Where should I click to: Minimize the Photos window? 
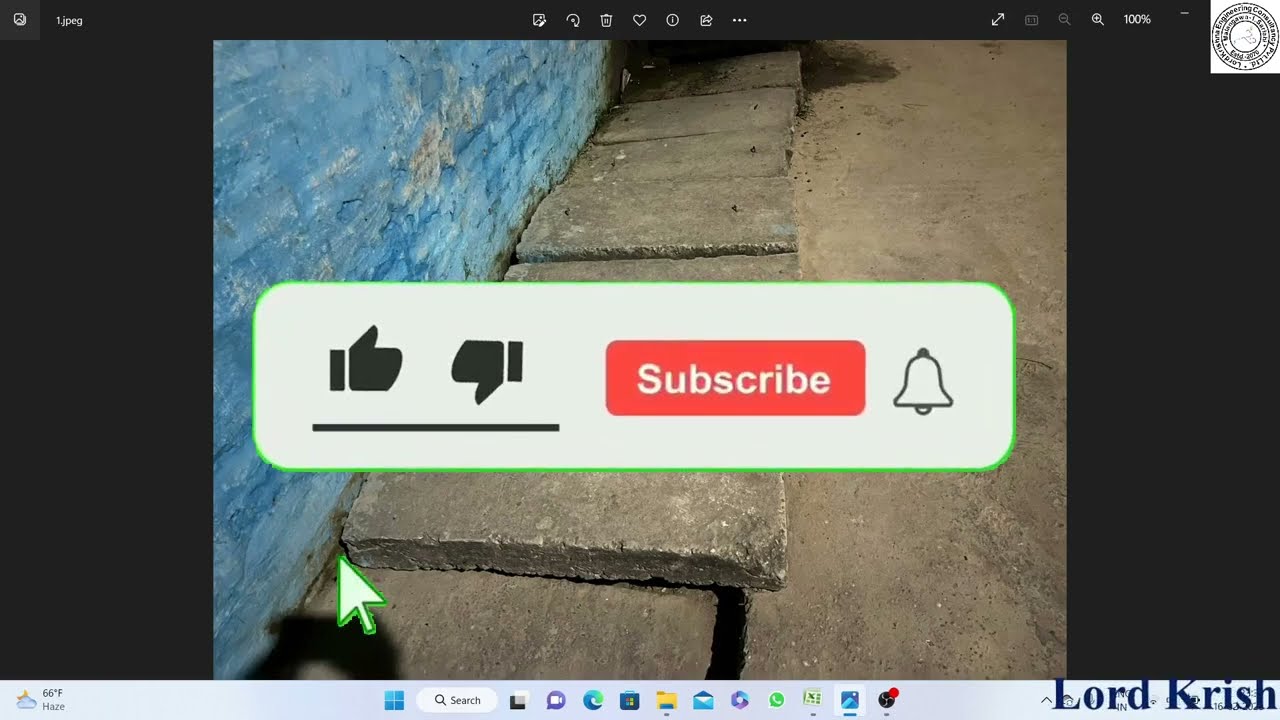click(1184, 13)
